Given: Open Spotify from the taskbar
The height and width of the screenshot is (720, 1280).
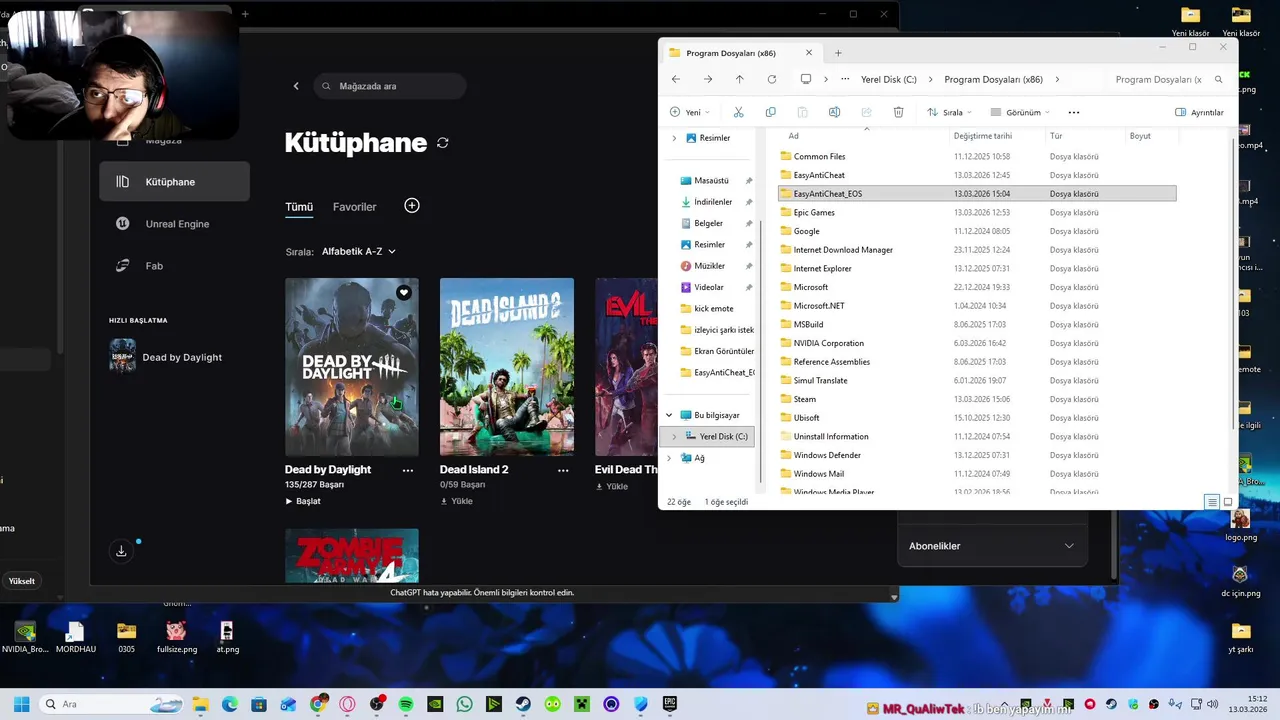Looking at the screenshot, I should coord(406,704).
